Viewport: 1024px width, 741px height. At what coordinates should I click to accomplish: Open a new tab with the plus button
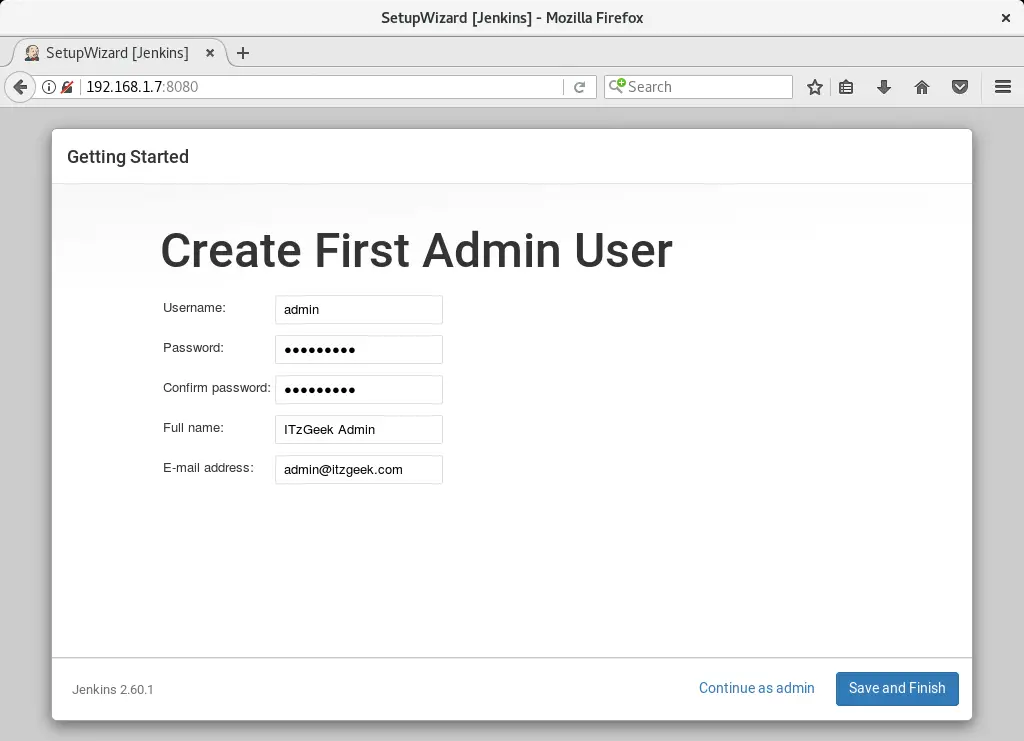(x=243, y=53)
